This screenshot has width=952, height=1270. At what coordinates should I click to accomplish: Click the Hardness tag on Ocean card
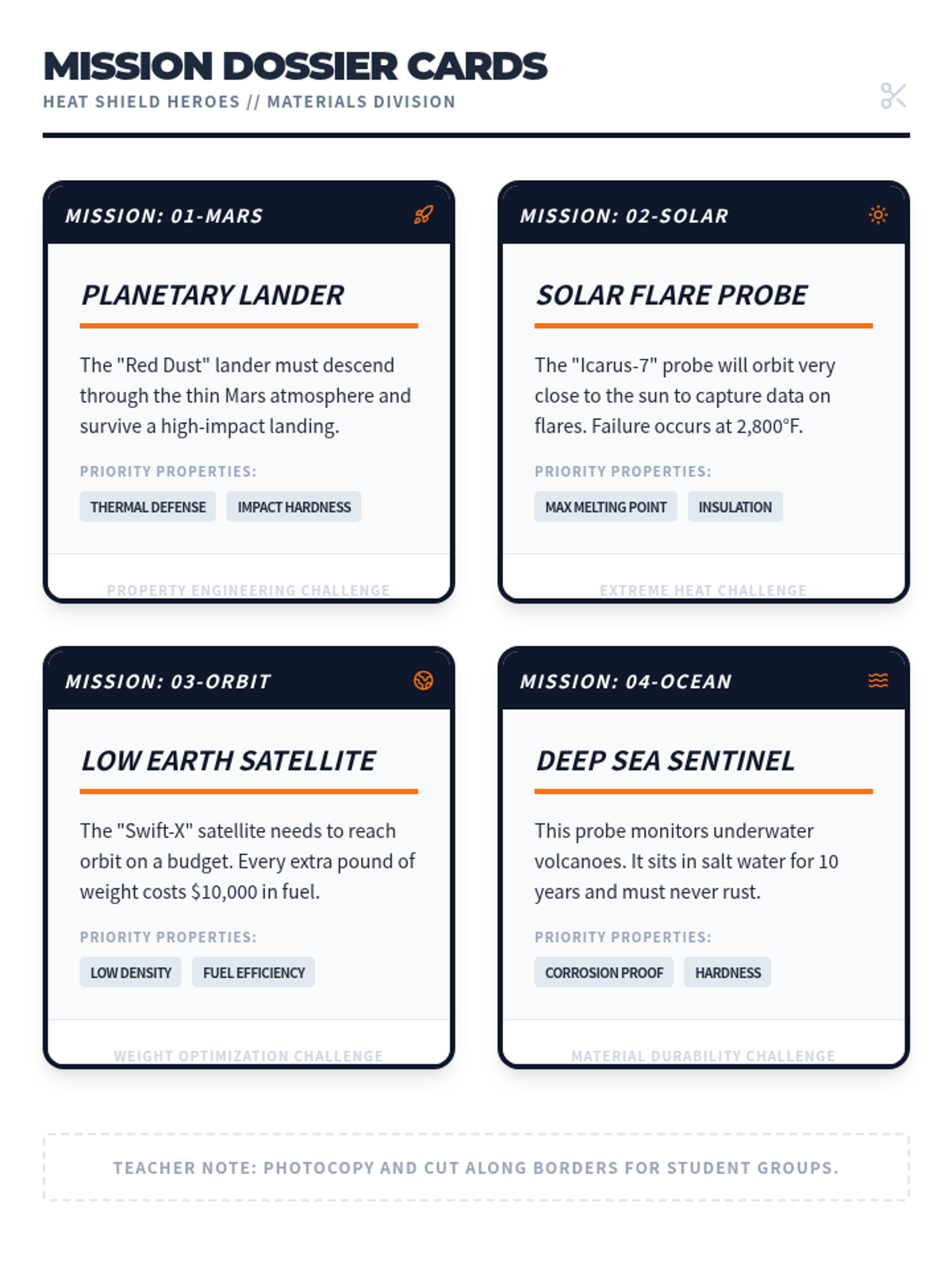[x=727, y=973]
